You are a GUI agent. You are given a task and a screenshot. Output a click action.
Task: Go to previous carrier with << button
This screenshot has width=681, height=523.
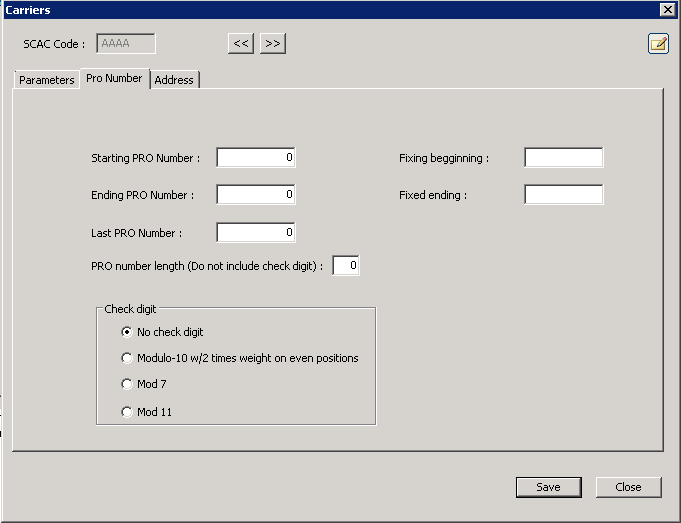tap(241, 43)
